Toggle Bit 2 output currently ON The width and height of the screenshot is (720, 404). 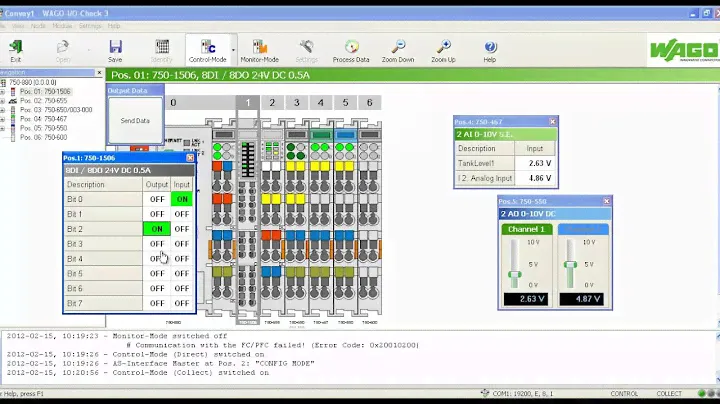tap(156, 229)
